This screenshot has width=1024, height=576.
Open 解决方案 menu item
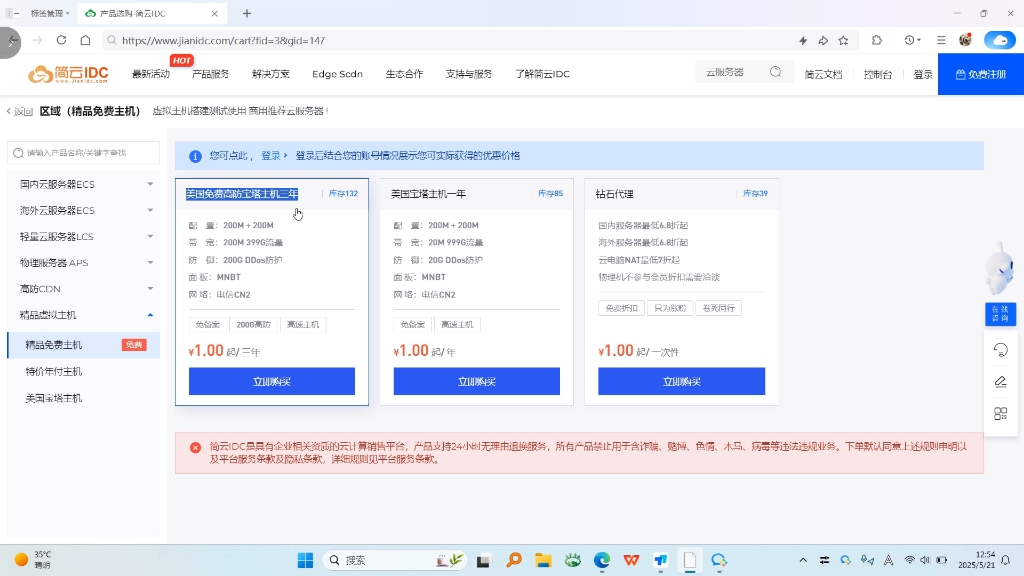(x=270, y=74)
